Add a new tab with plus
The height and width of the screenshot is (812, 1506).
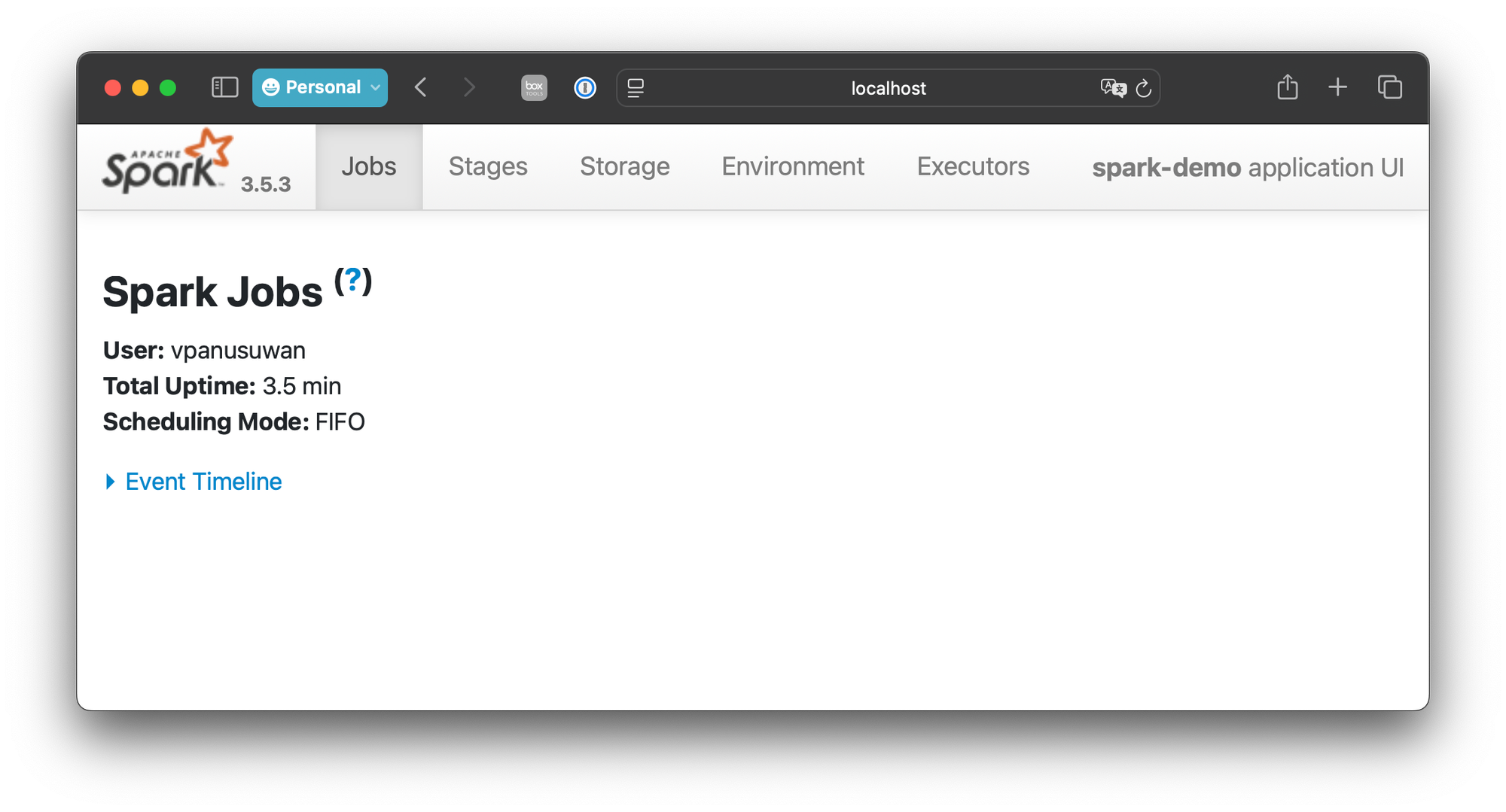(x=1337, y=87)
